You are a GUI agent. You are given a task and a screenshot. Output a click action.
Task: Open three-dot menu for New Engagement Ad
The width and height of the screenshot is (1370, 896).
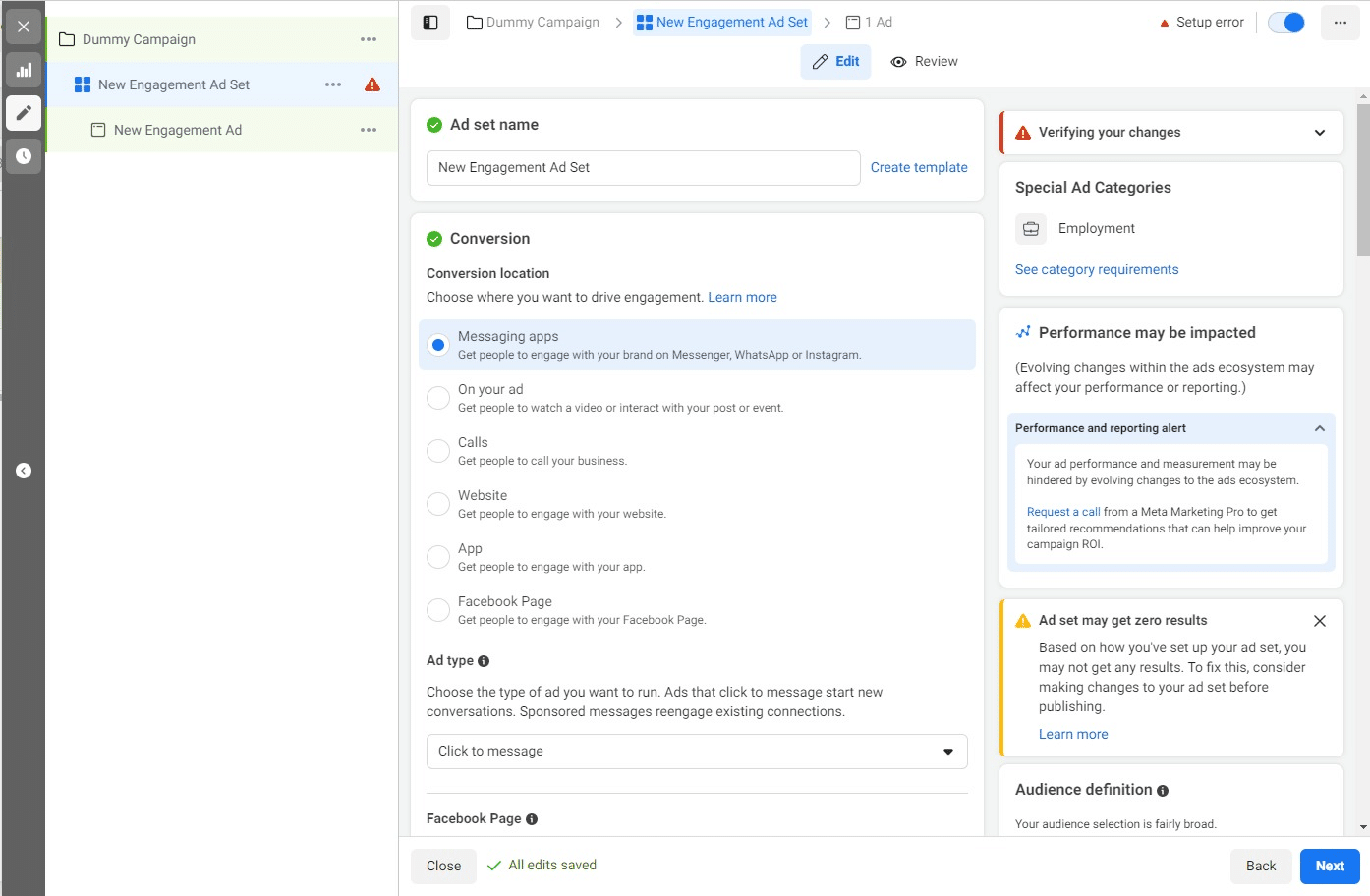point(369,130)
